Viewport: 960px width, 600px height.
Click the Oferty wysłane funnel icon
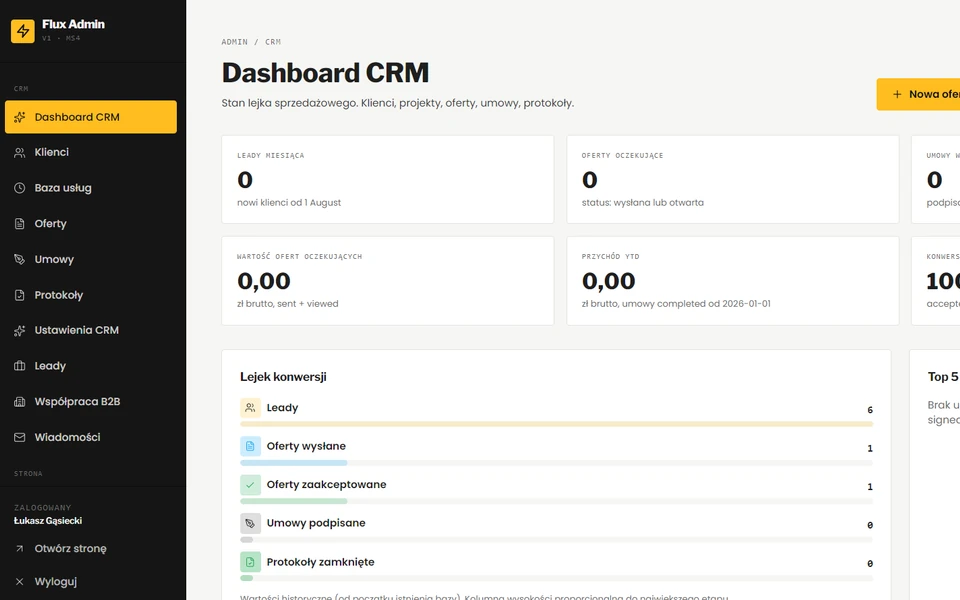tap(250, 446)
